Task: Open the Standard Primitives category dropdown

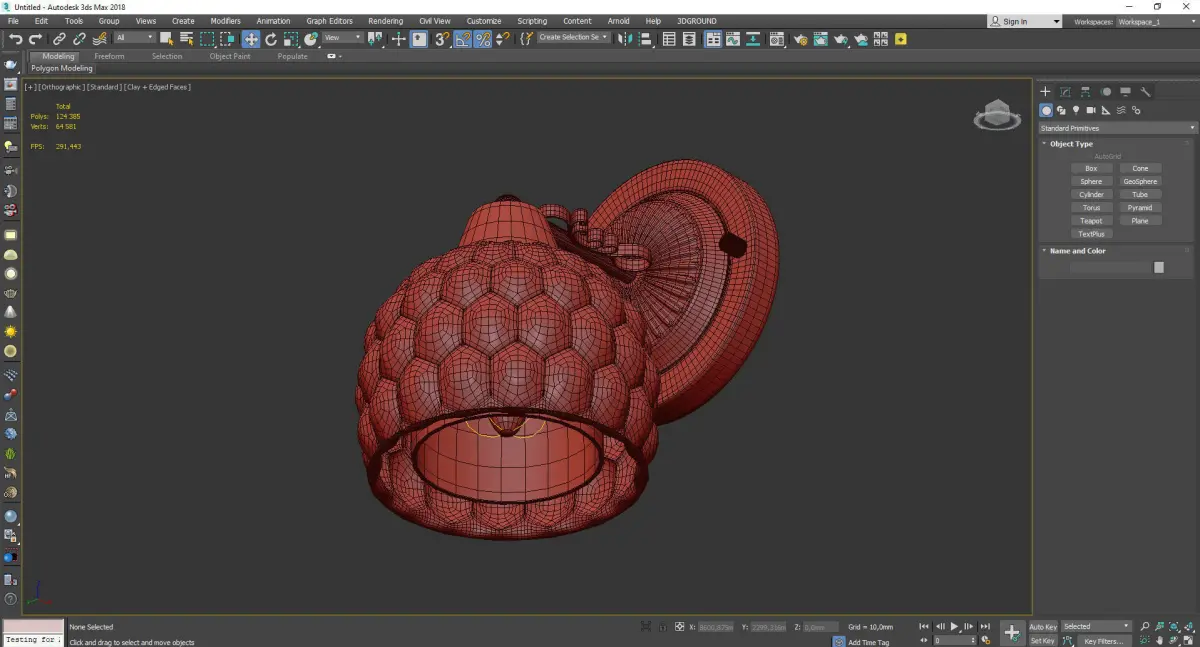Action: tap(1117, 128)
